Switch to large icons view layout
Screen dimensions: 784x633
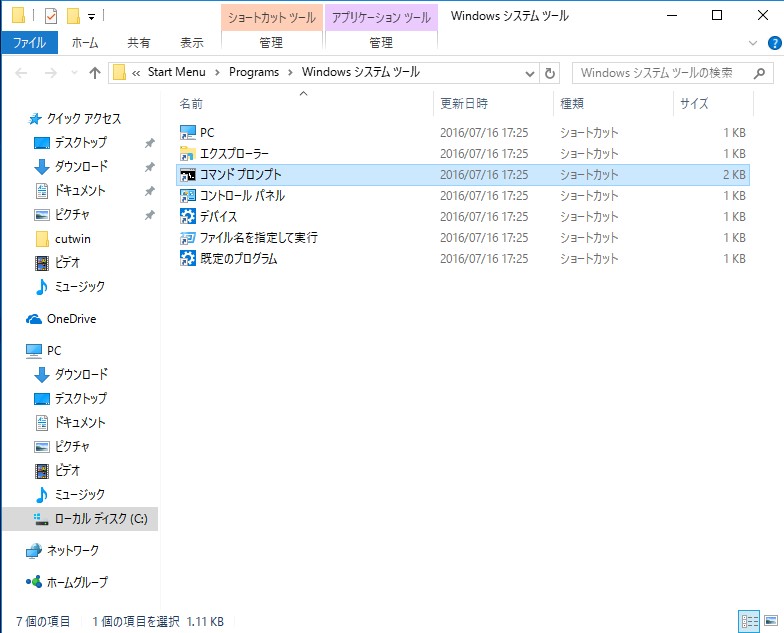point(771,622)
